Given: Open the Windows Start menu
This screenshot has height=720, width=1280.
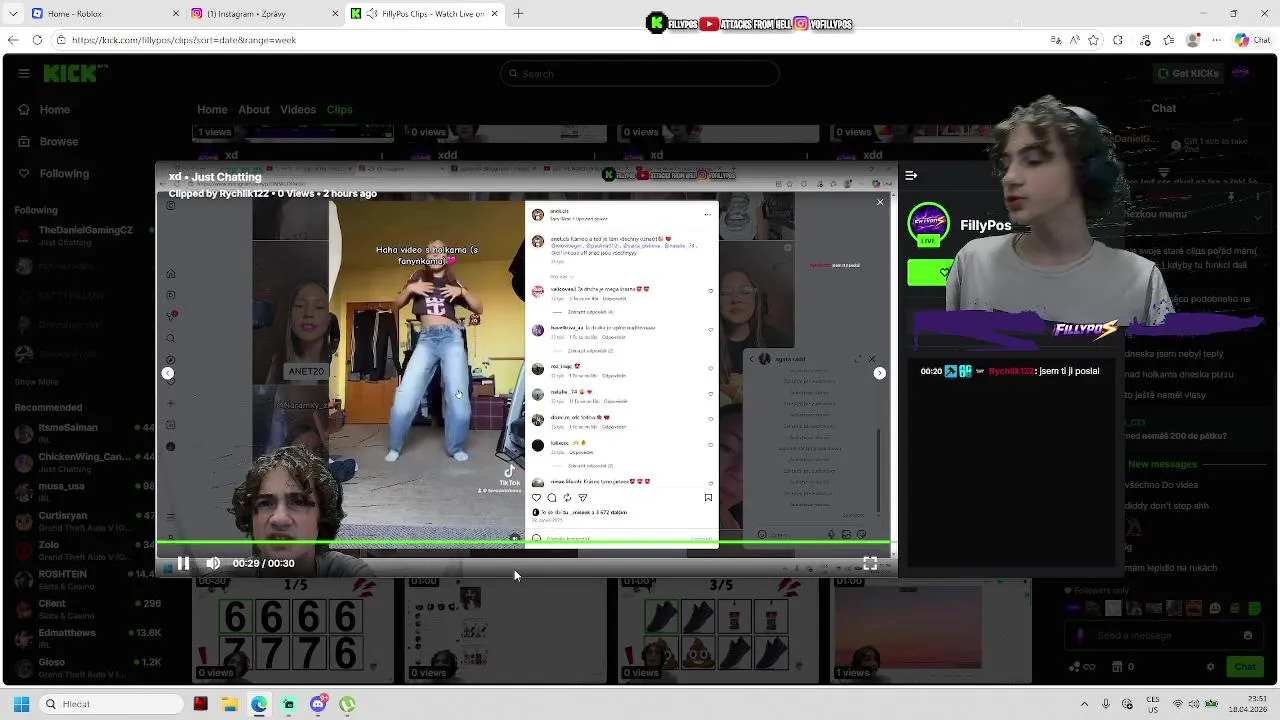Looking at the screenshot, I should pyautogui.click(x=21, y=704).
